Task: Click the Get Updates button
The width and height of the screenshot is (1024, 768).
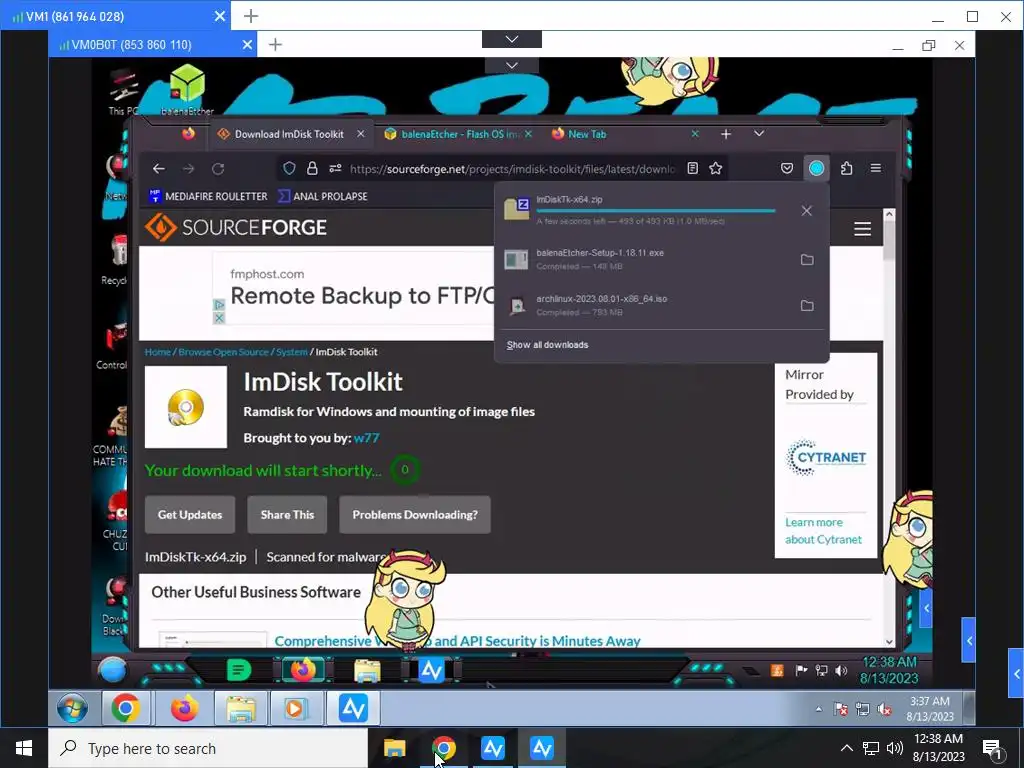Action: (x=189, y=515)
